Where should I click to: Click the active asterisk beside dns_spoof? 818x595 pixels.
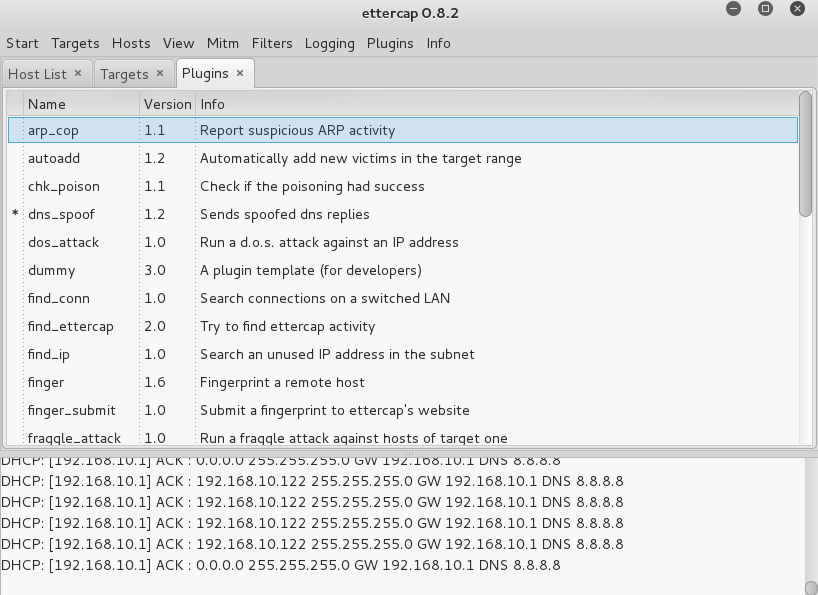tap(15, 213)
